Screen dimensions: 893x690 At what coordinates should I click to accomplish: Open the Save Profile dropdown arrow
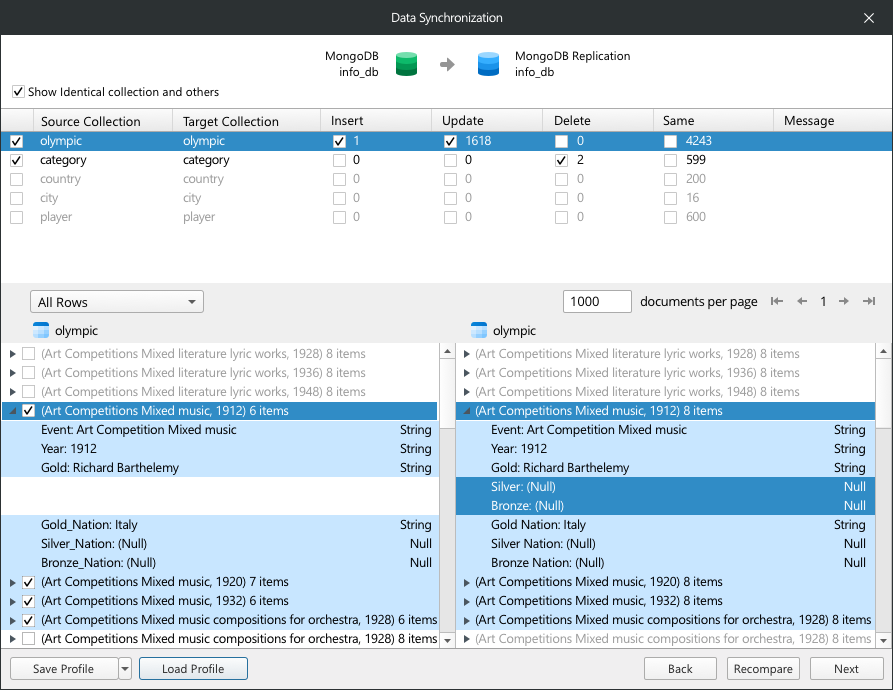pos(125,668)
